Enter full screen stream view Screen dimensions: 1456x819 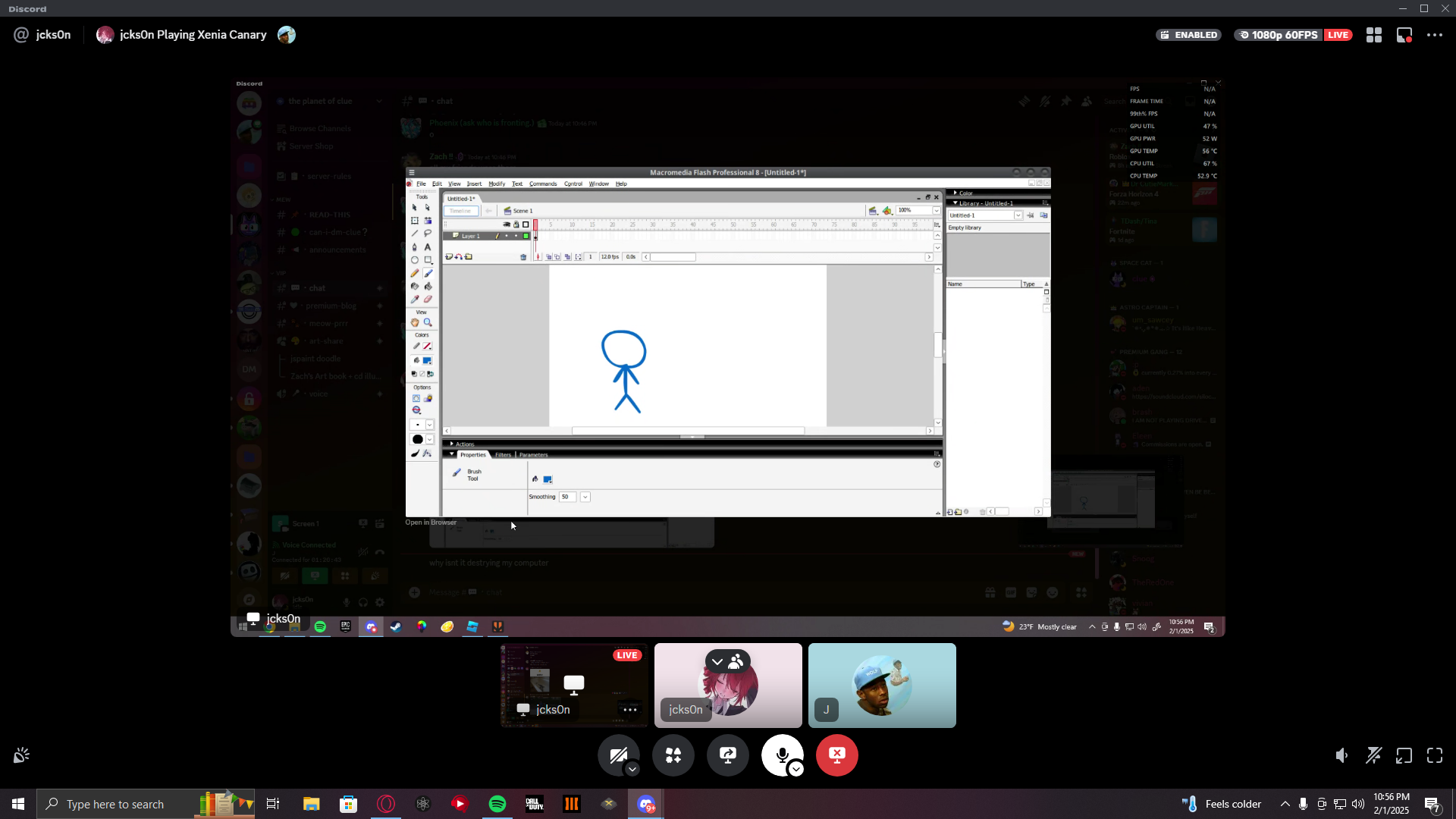click(x=1434, y=755)
